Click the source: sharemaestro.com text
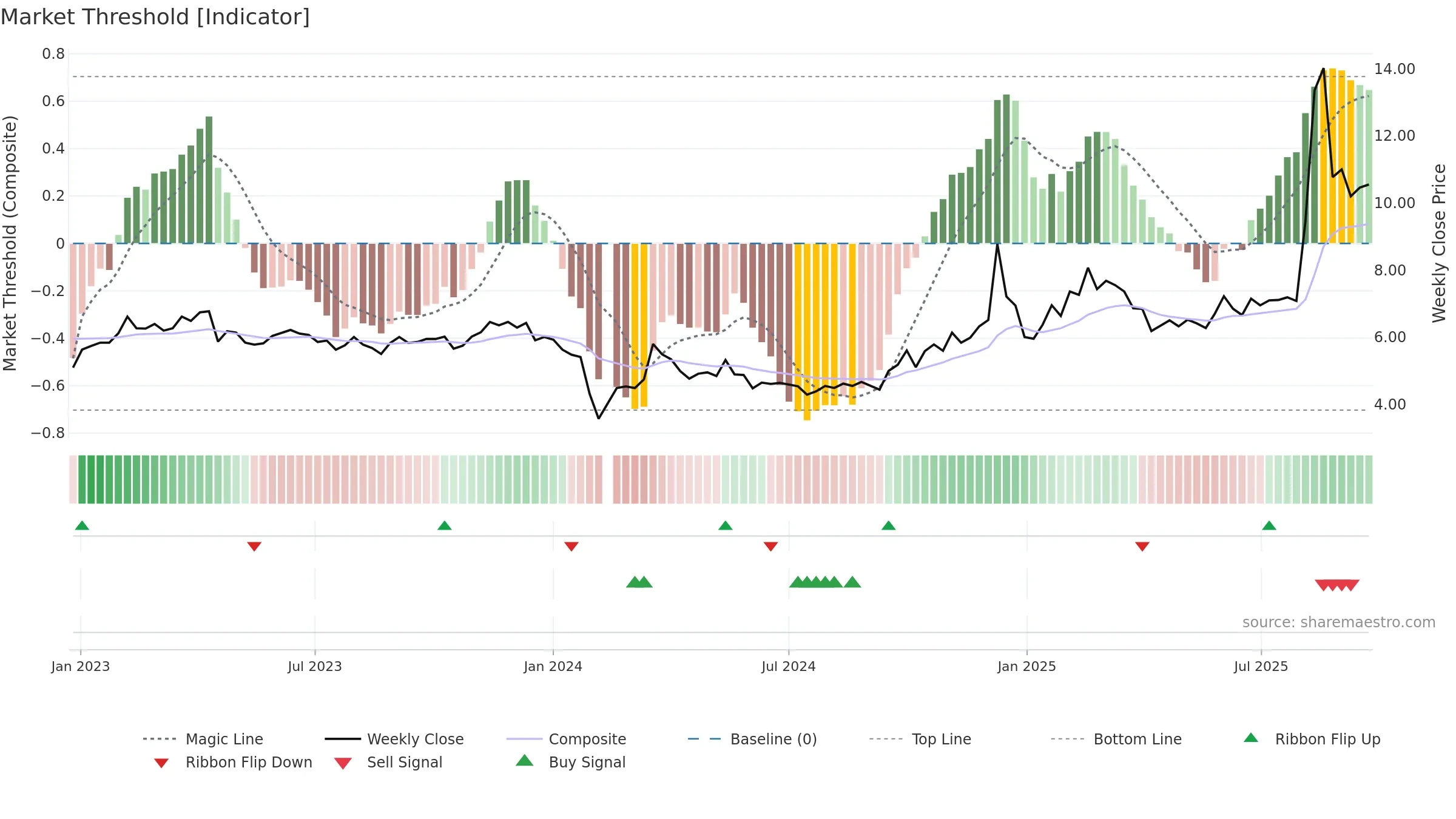Screen dimensions: 1456x819 coord(1339,622)
